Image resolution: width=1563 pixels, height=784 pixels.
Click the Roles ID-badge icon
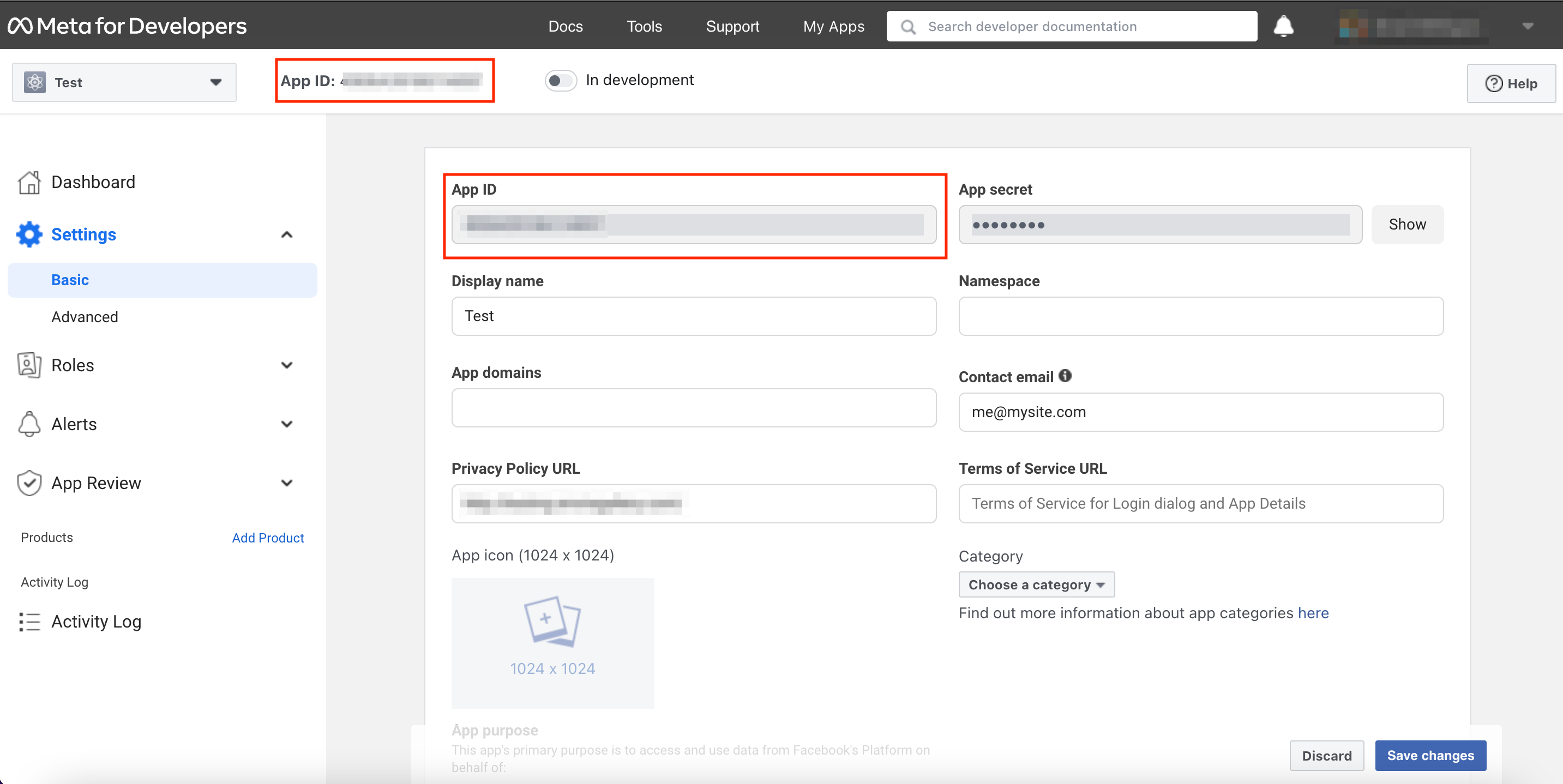click(28, 365)
